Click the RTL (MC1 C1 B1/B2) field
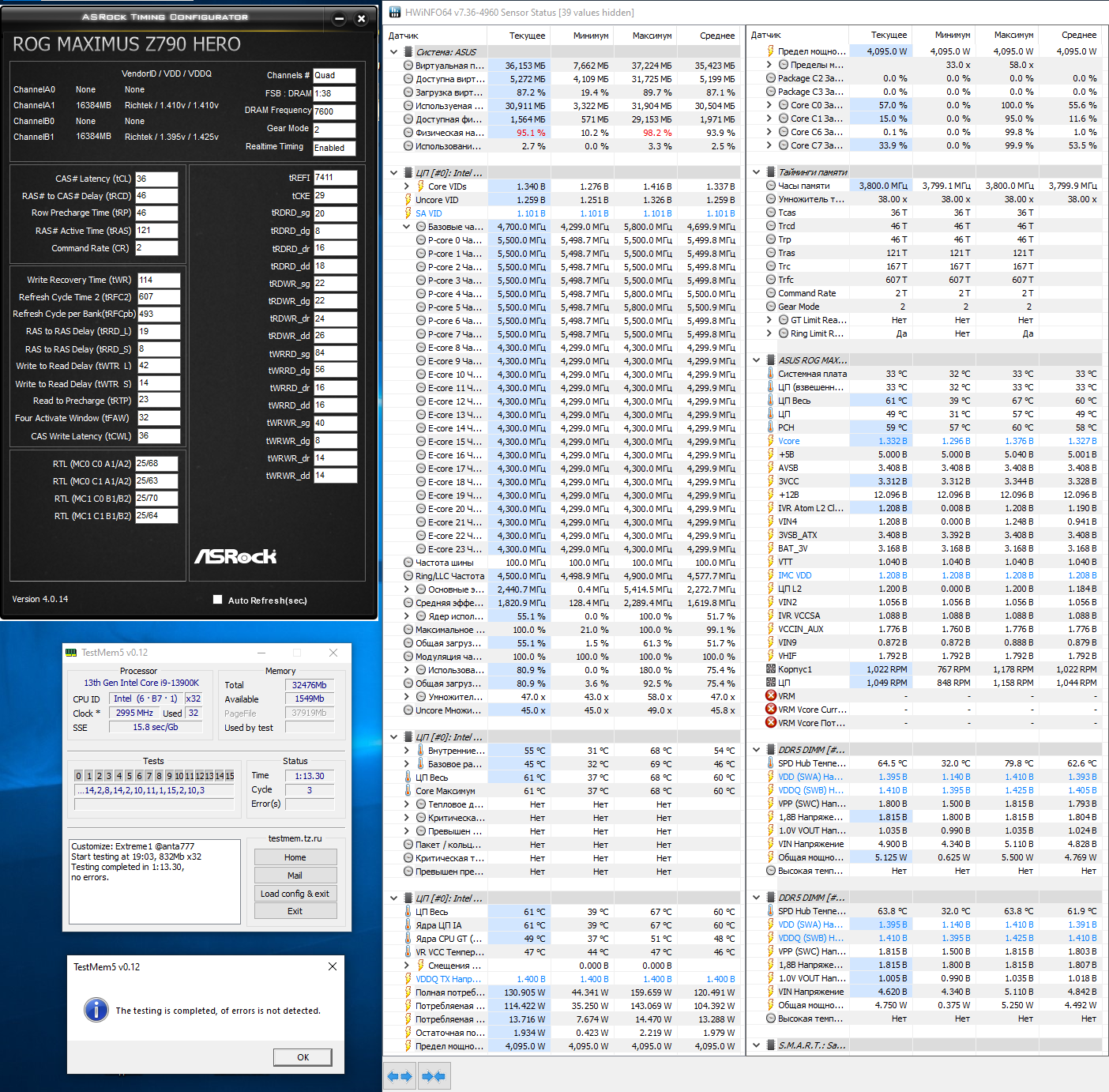The image size is (1109, 1092). click(156, 516)
